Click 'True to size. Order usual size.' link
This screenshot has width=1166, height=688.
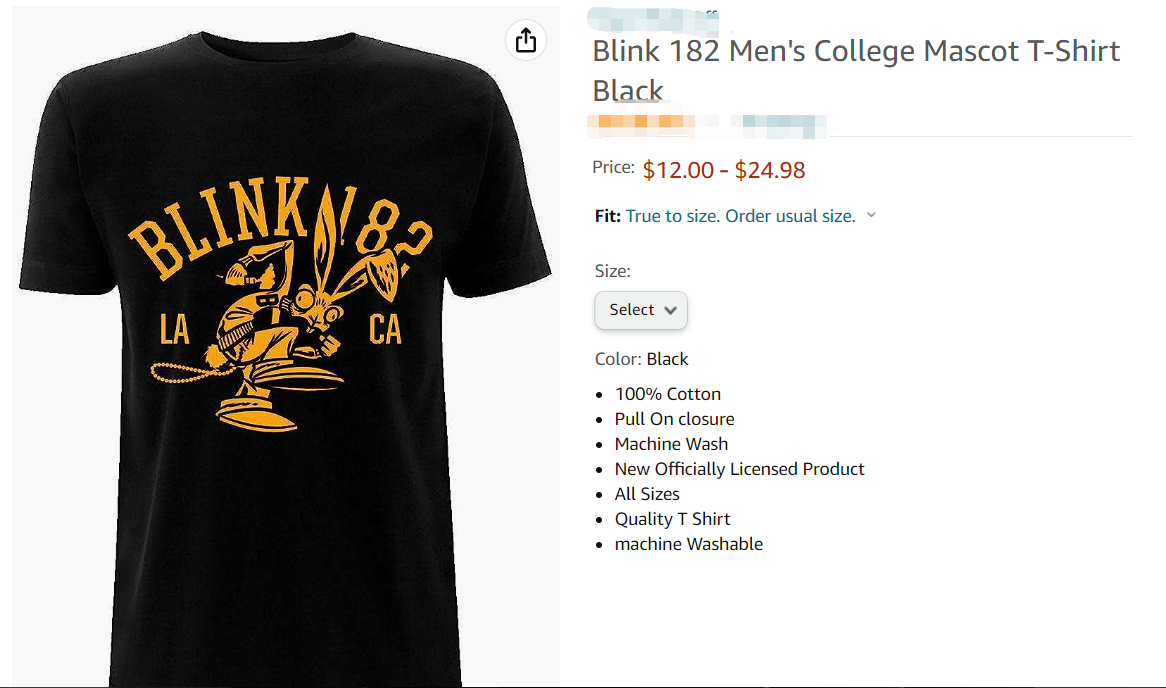[740, 216]
